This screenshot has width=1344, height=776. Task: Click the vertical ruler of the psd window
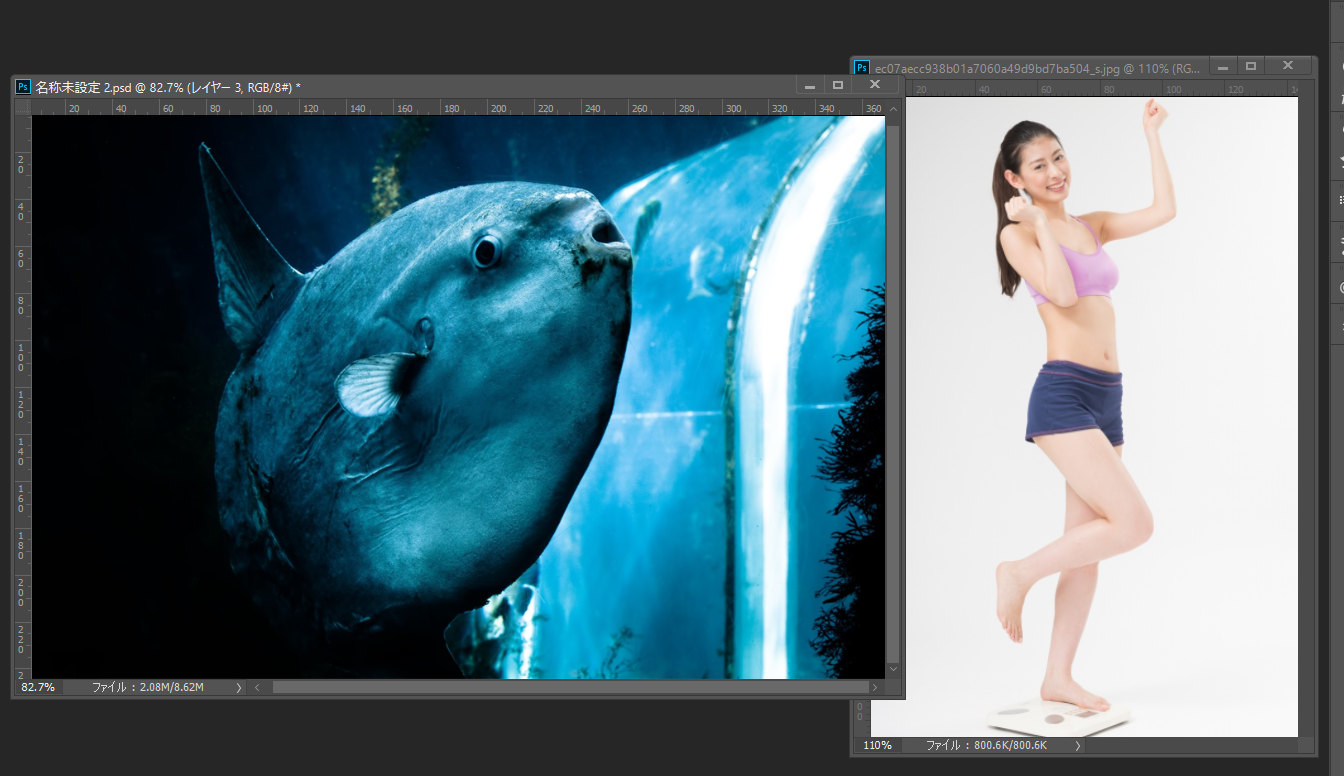tap(22, 397)
